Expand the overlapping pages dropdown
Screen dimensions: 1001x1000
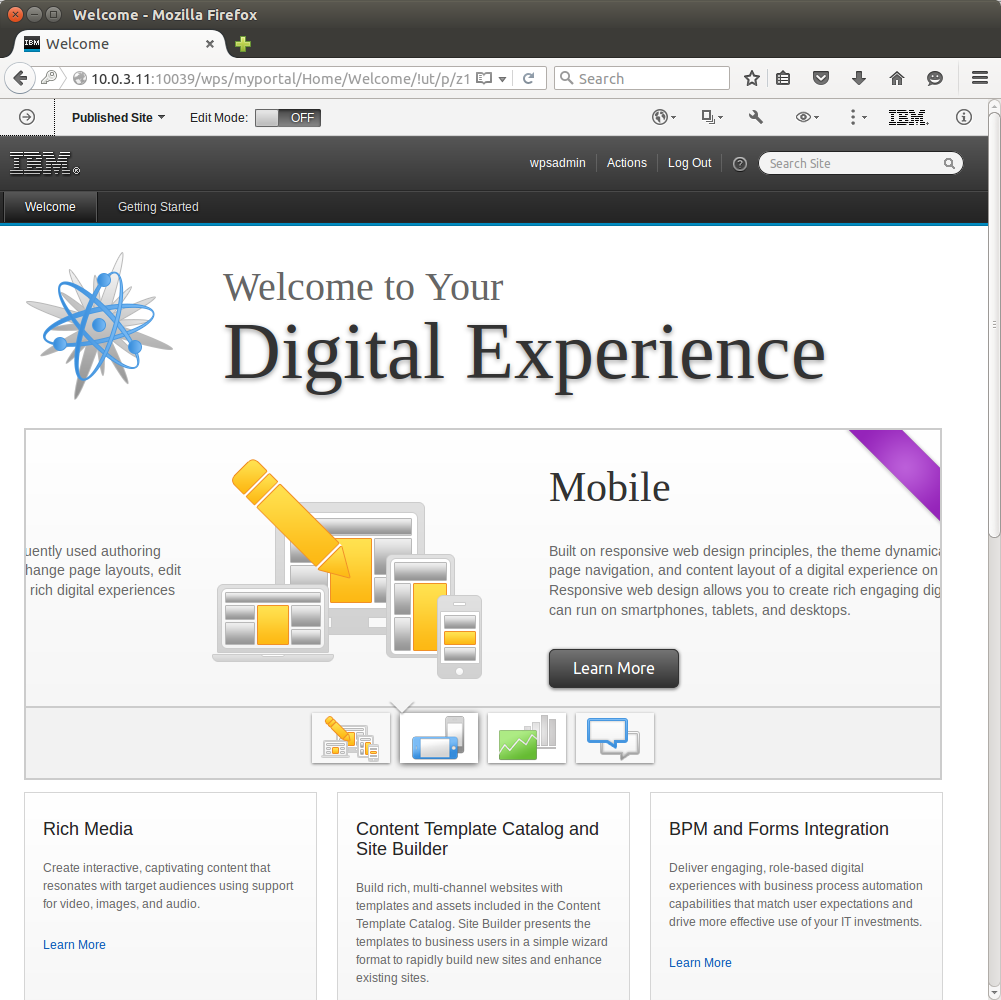[712, 117]
